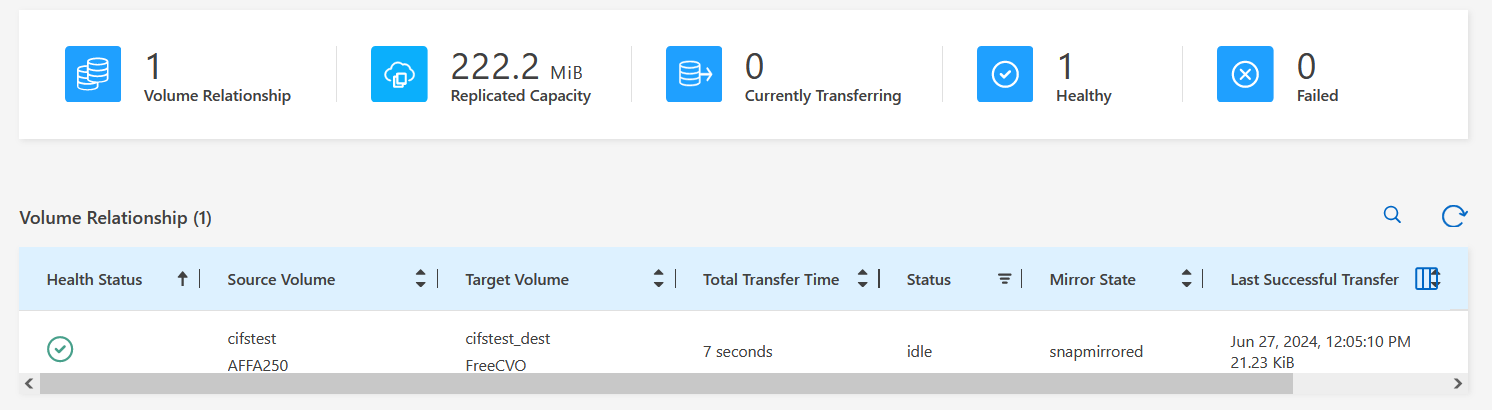Sort by Health Status arrow

[x=182, y=279]
